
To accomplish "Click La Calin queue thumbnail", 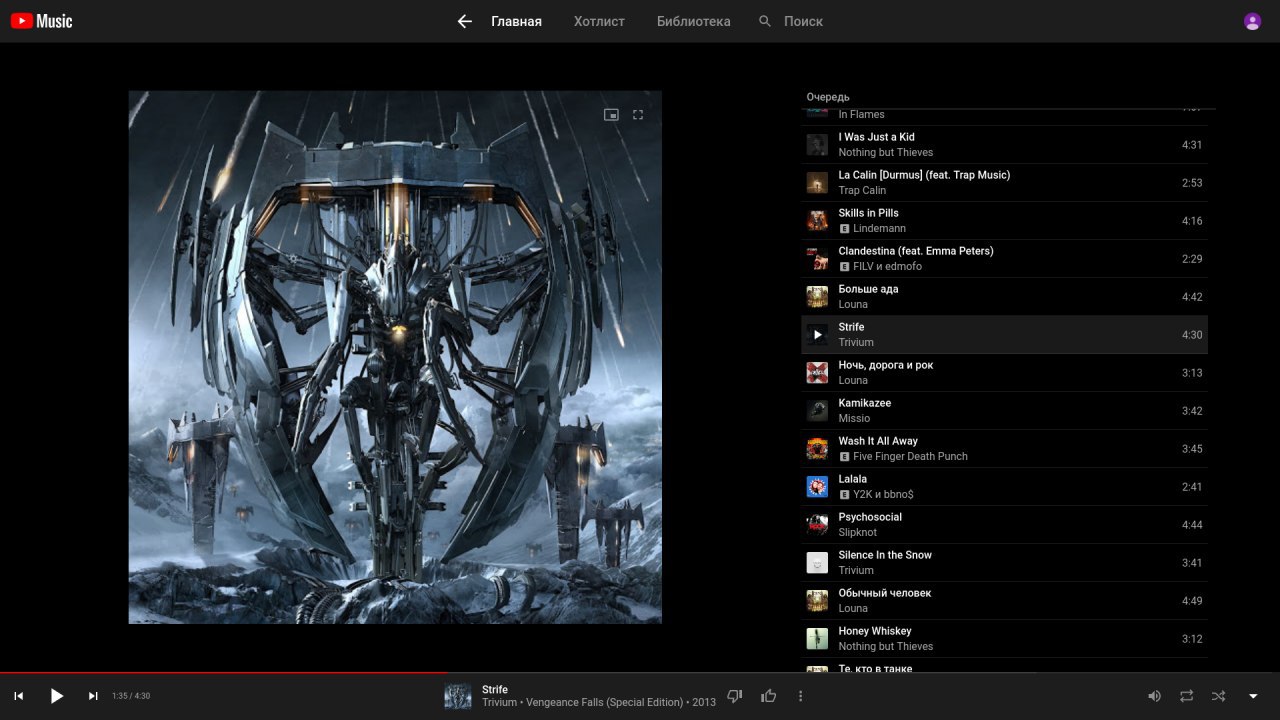I will (x=817, y=183).
